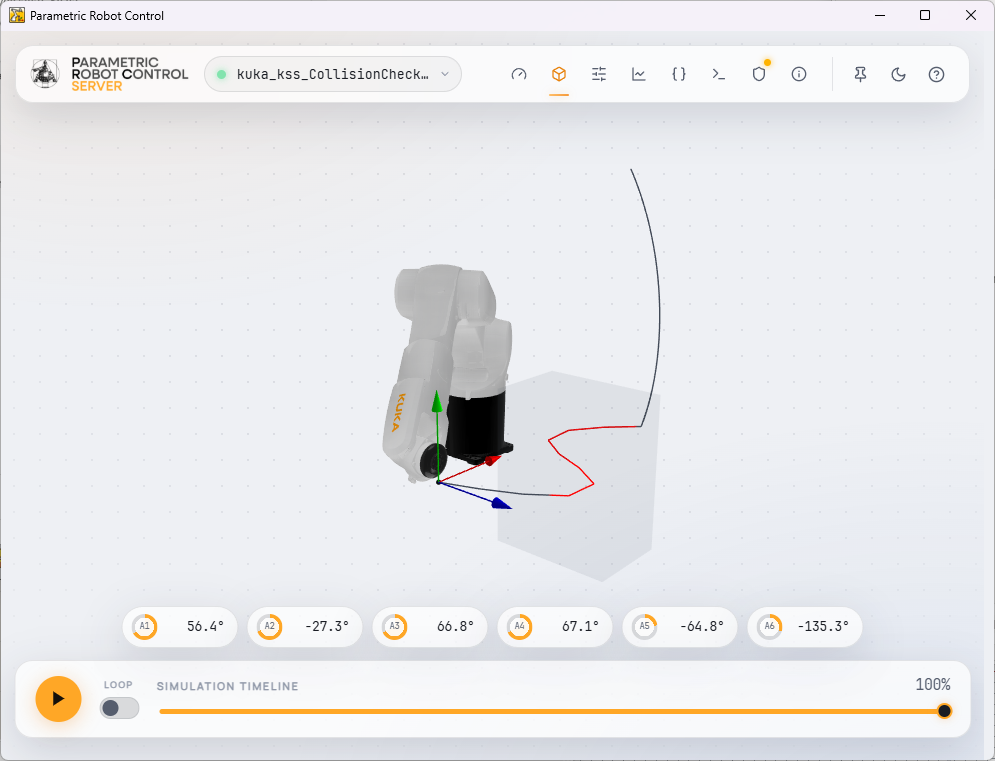Open help question mark icon
This screenshot has height=761, width=995.
(936, 74)
